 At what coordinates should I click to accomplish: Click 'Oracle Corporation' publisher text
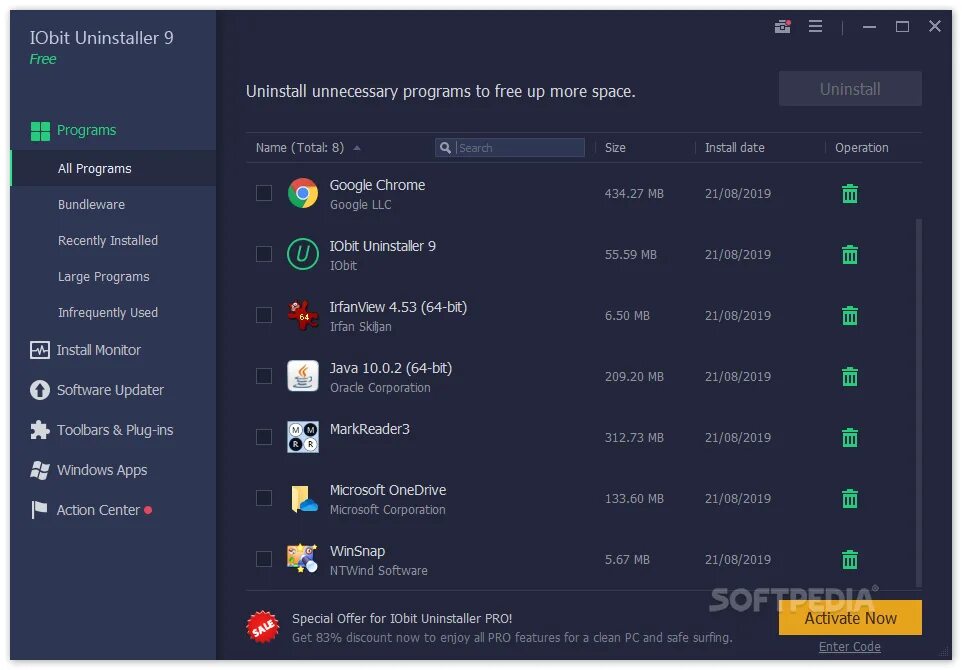pyautogui.click(x=380, y=388)
